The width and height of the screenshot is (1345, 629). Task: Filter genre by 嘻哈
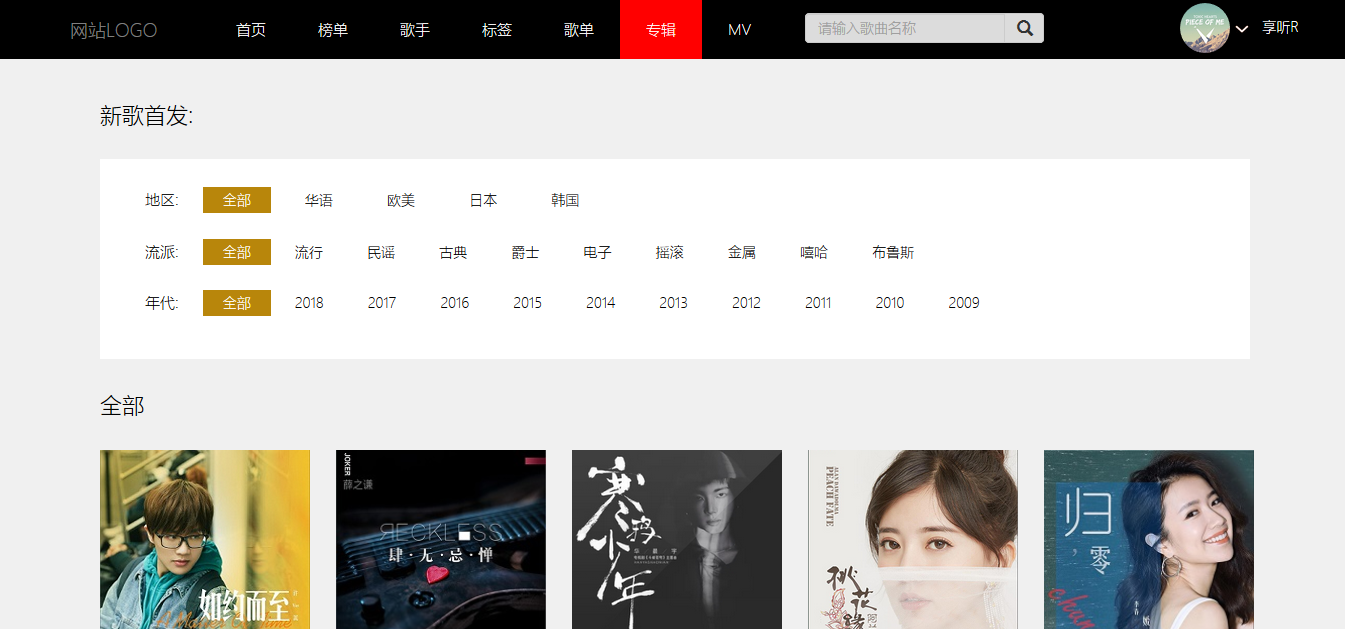coord(814,252)
